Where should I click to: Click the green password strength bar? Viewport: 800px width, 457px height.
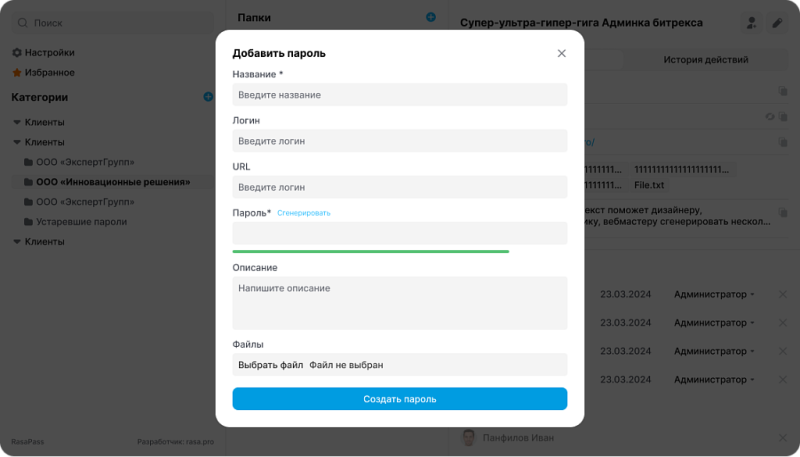(371, 251)
